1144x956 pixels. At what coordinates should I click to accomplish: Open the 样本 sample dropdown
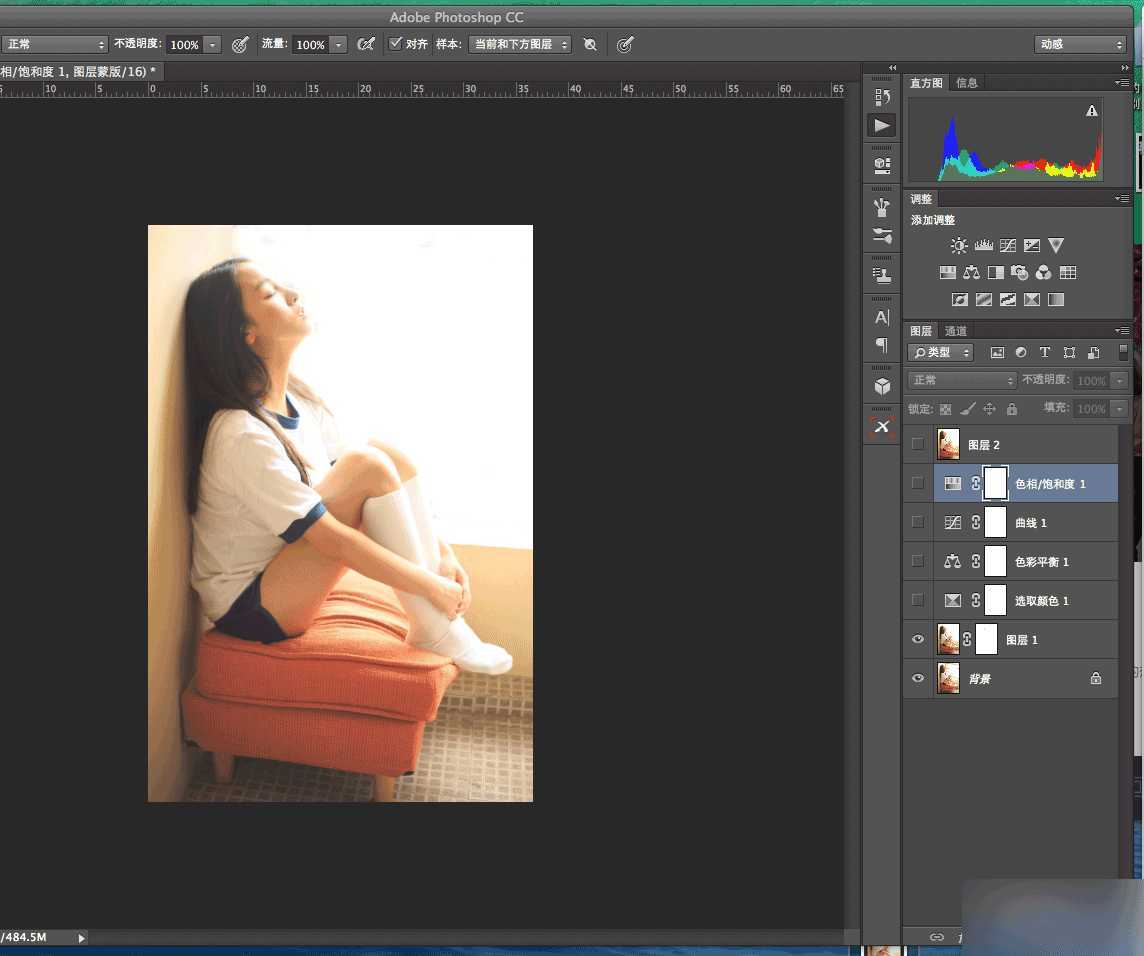click(x=520, y=45)
